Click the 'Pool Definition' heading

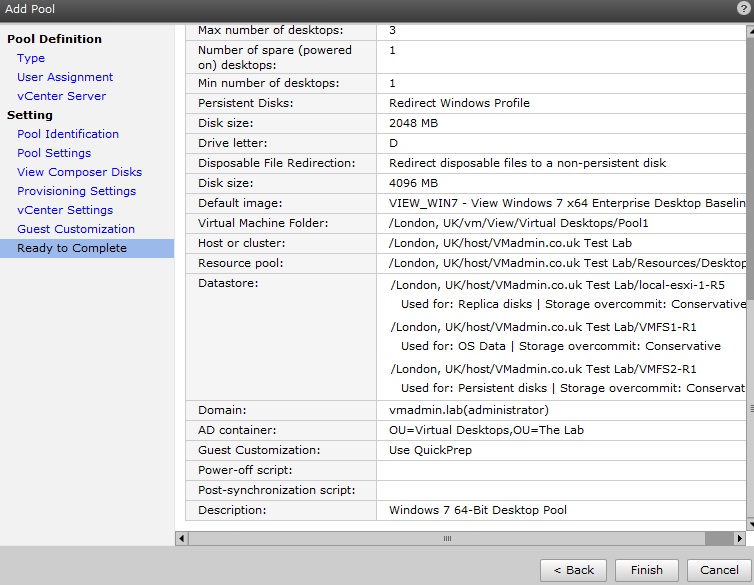(x=54, y=39)
